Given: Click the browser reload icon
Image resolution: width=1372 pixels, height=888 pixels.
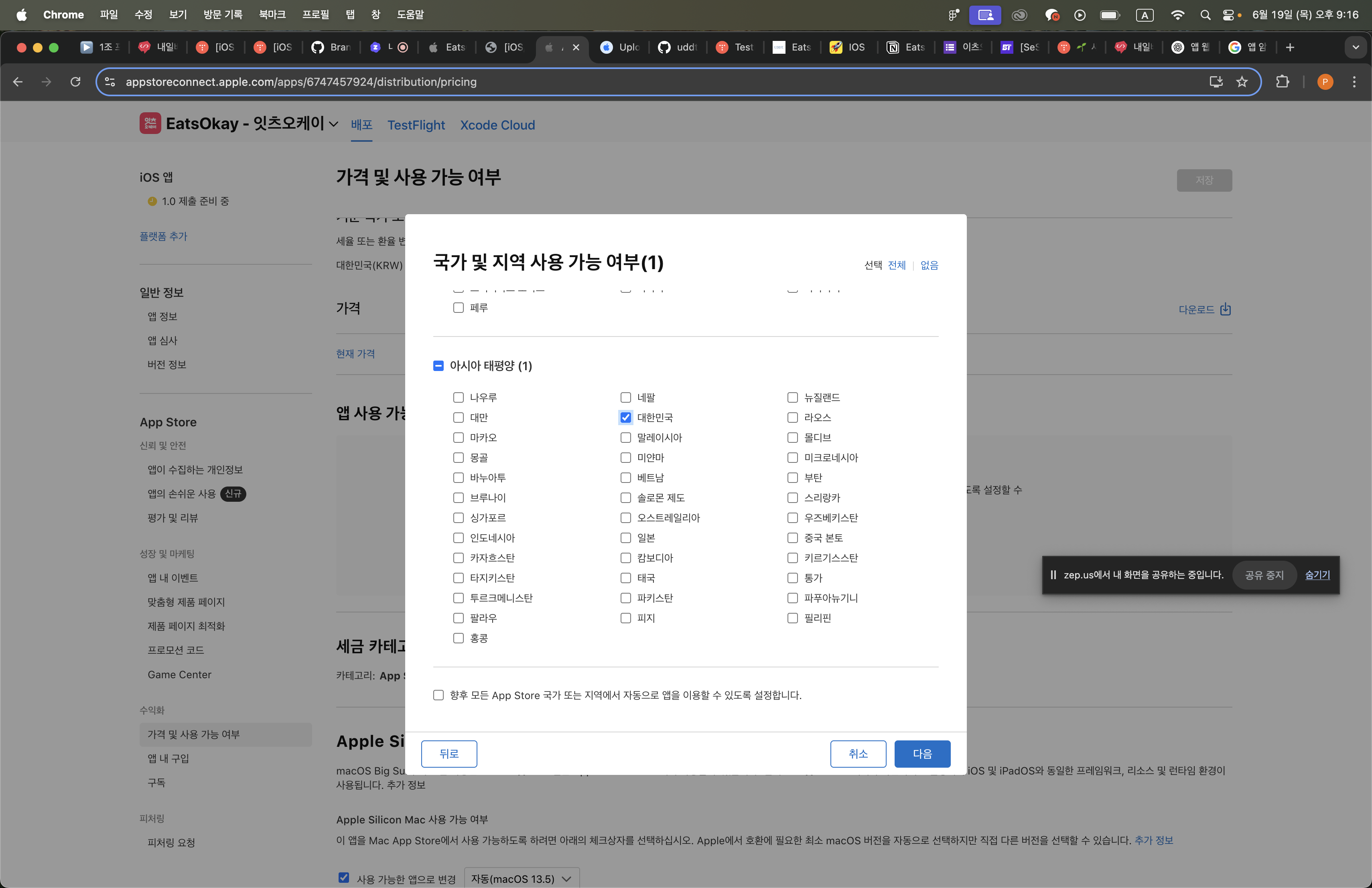Looking at the screenshot, I should tap(75, 82).
